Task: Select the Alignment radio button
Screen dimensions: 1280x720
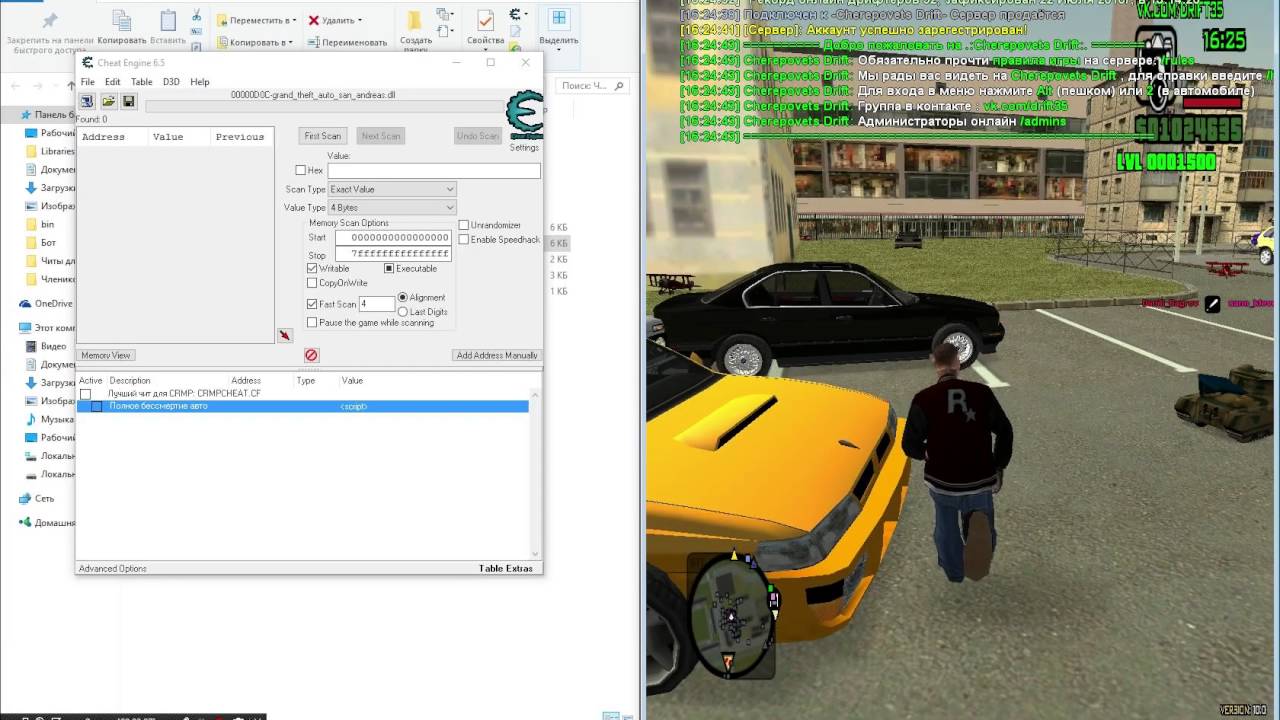Action: pos(403,297)
